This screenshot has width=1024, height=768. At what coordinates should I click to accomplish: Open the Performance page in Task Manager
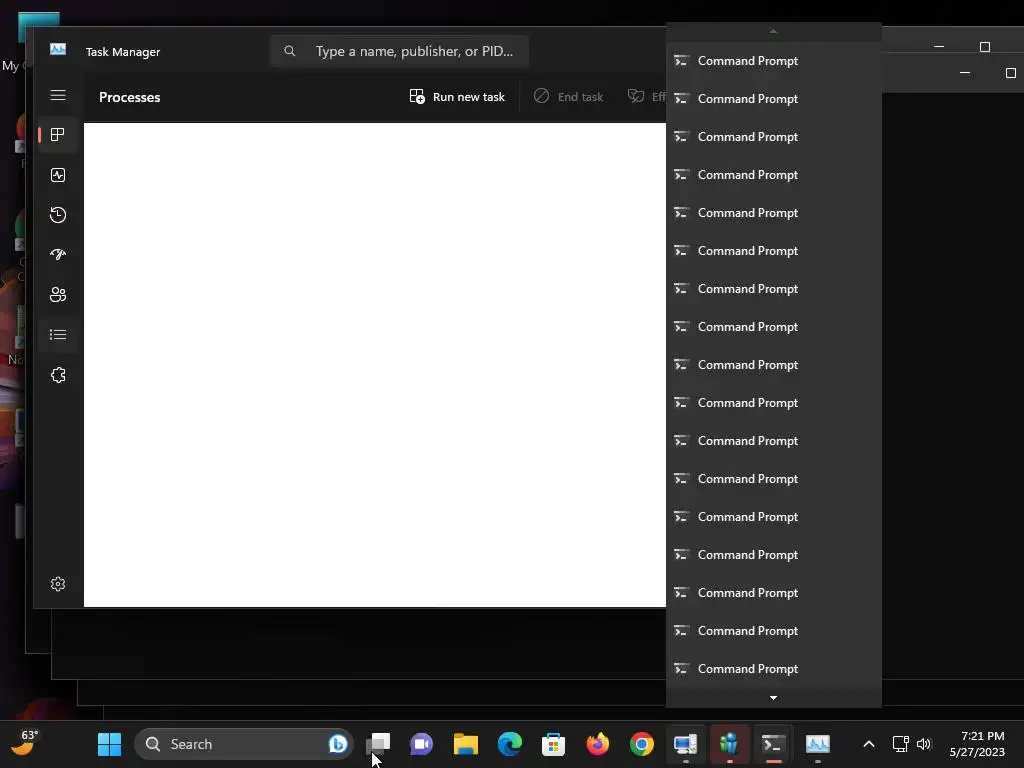click(x=57, y=175)
